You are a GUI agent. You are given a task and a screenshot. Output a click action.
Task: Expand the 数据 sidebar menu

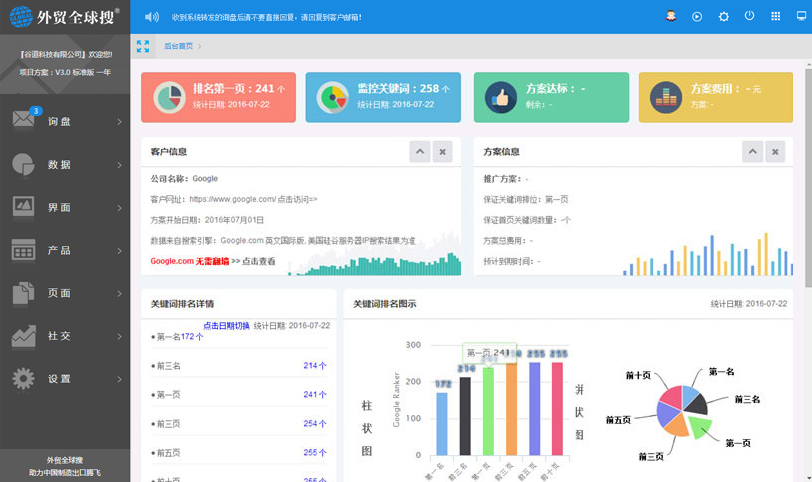pos(65,165)
